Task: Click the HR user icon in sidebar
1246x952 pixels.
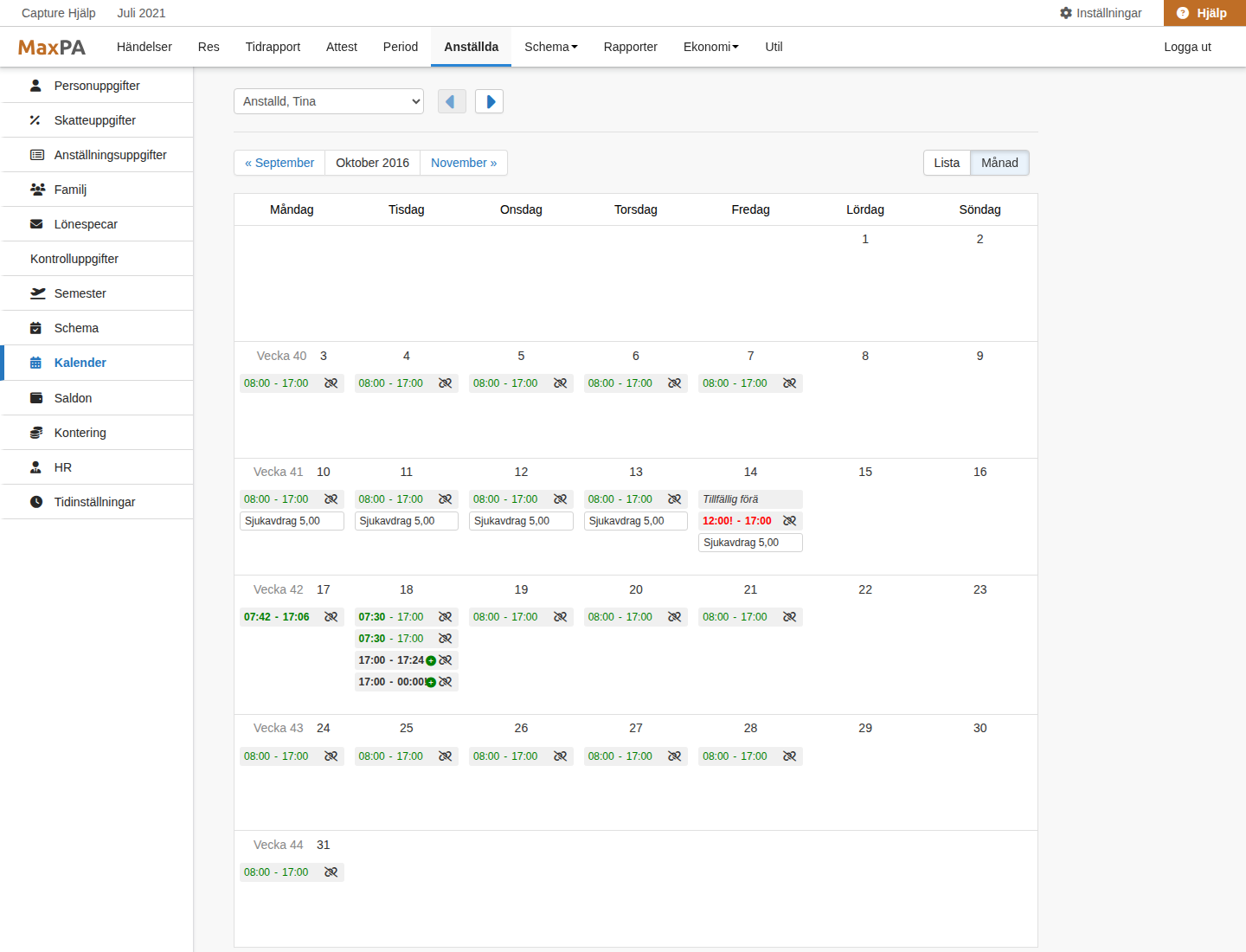Action: 35,467
